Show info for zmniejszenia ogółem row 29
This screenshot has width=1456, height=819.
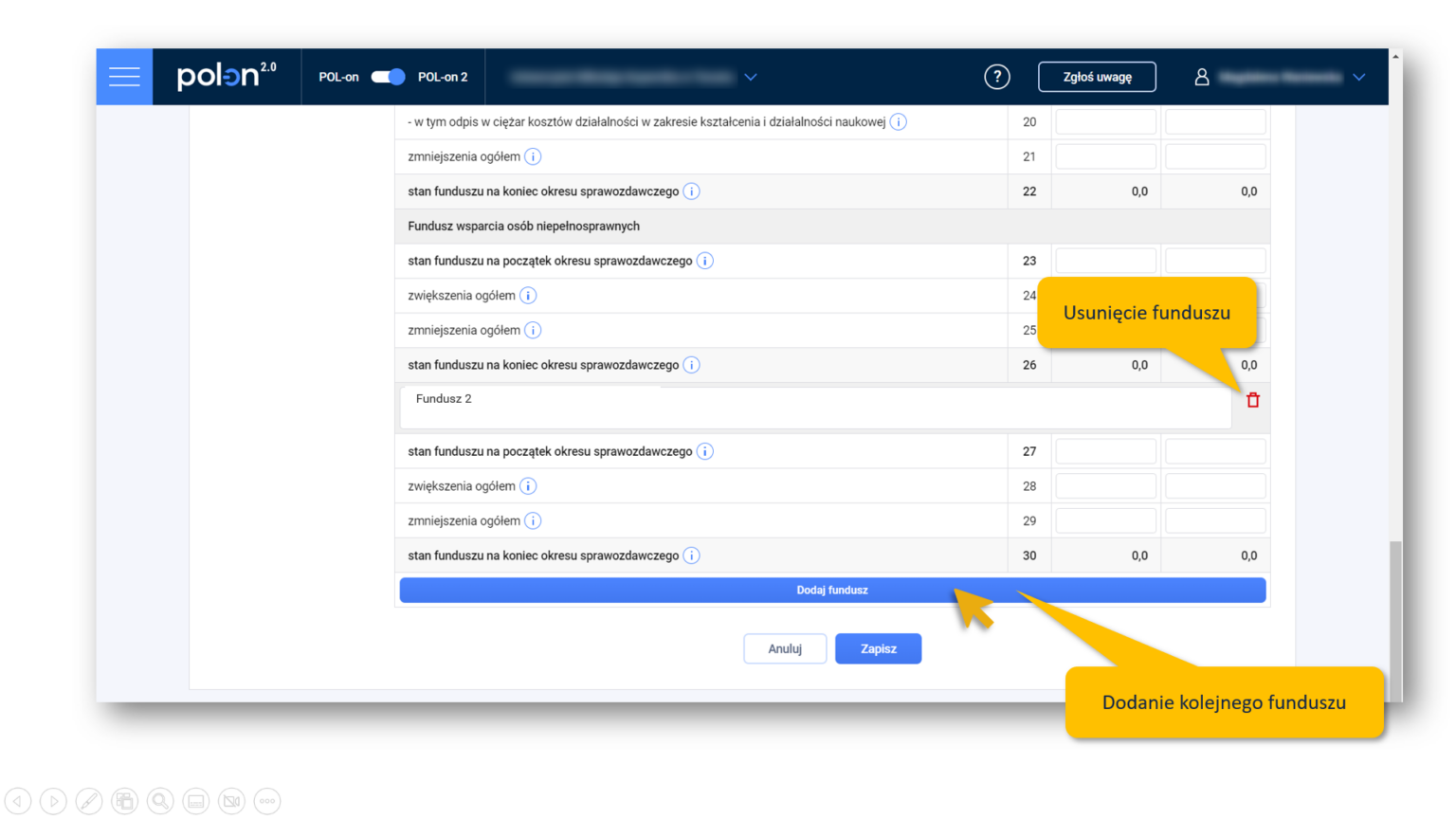click(x=533, y=520)
